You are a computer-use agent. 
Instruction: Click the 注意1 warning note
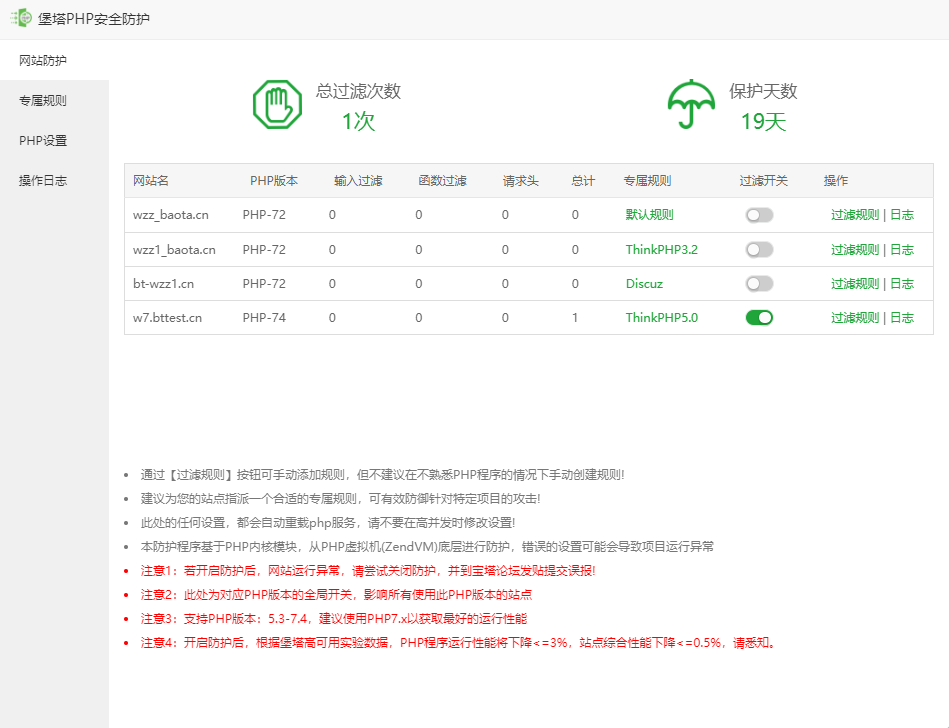click(x=368, y=571)
